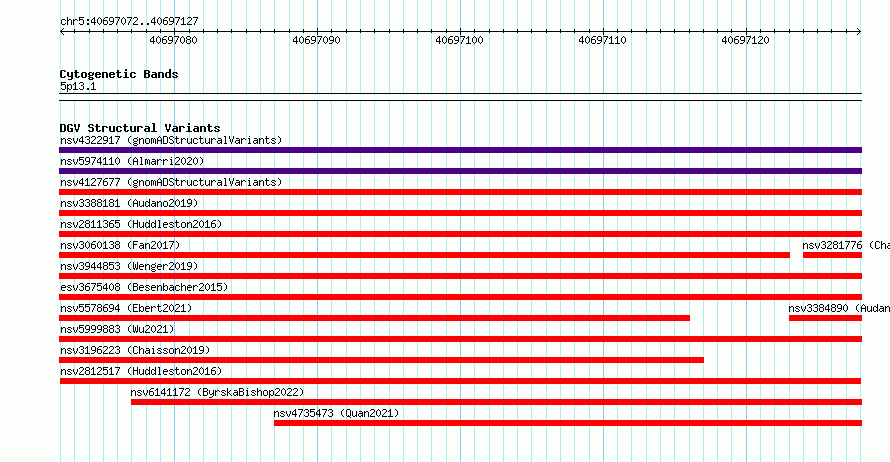Open variant esv3675408 (Besenbacher2015) label
Screen dimensions: 890x462
click(x=144, y=287)
